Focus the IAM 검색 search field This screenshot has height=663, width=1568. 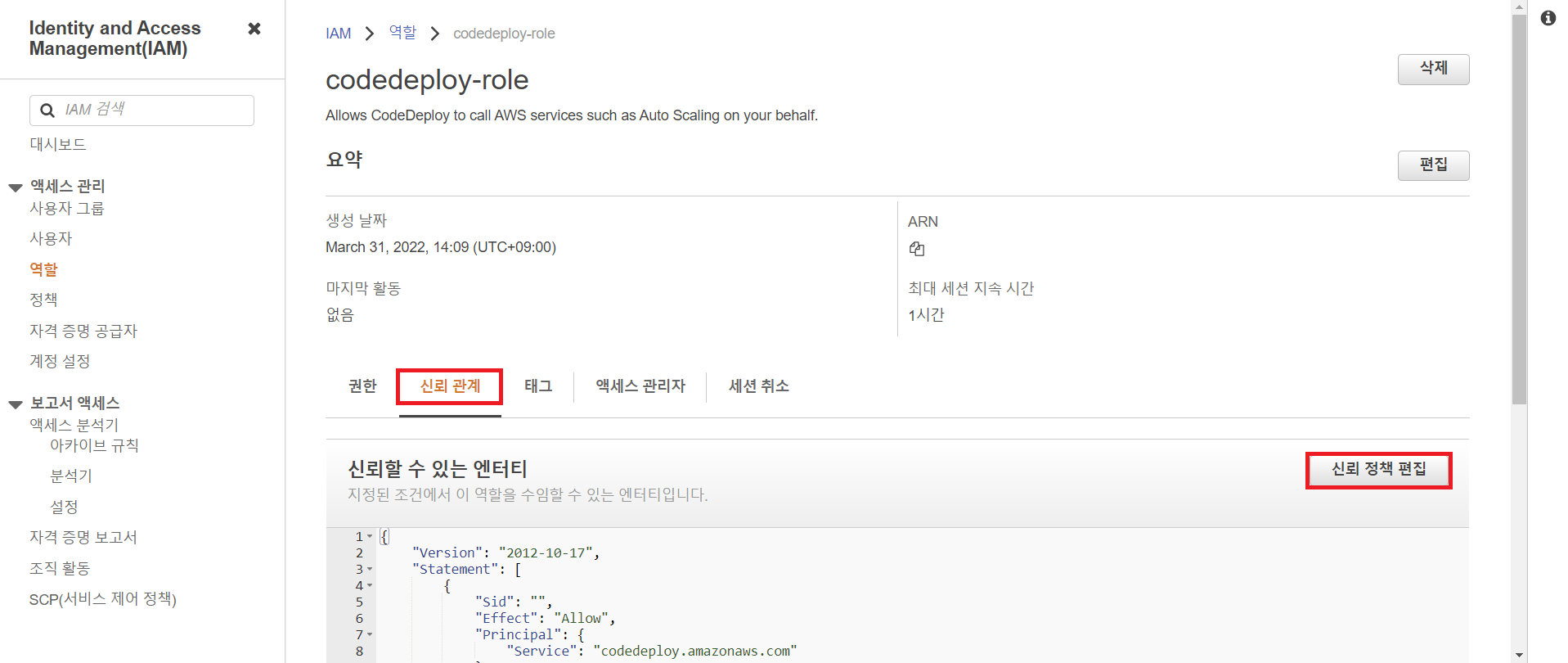tap(142, 110)
